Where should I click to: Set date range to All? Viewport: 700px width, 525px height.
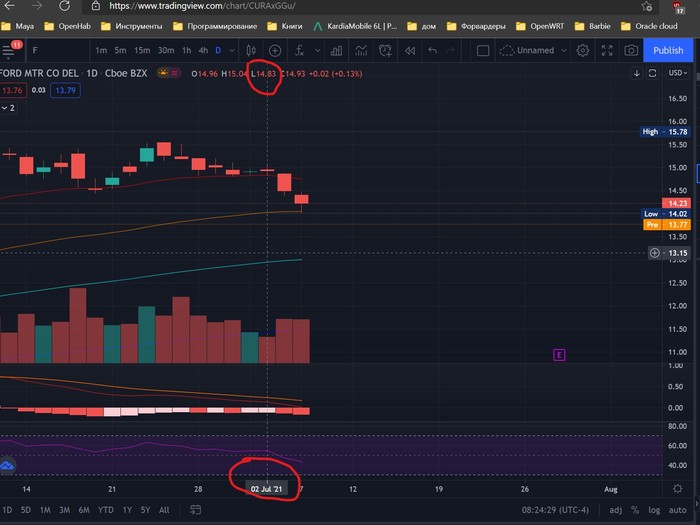click(x=164, y=510)
